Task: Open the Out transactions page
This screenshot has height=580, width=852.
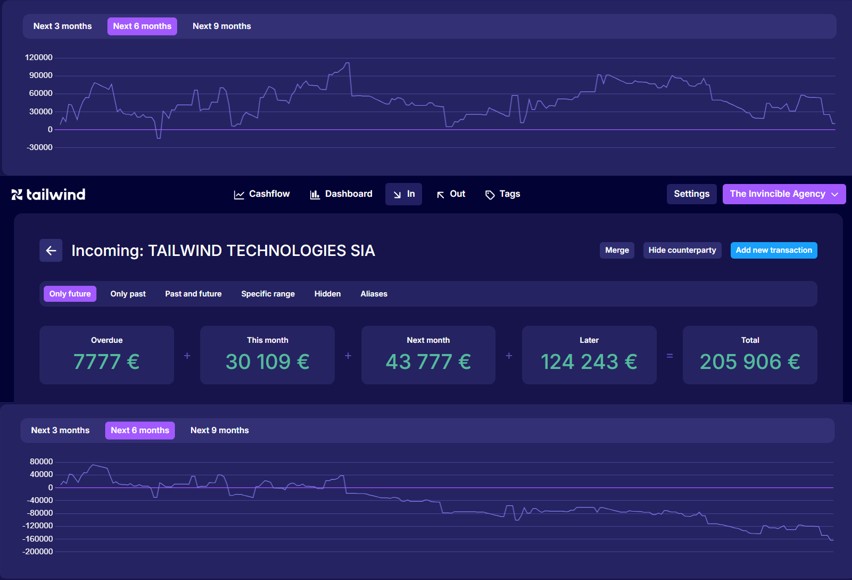Action: tap(451, 194)
